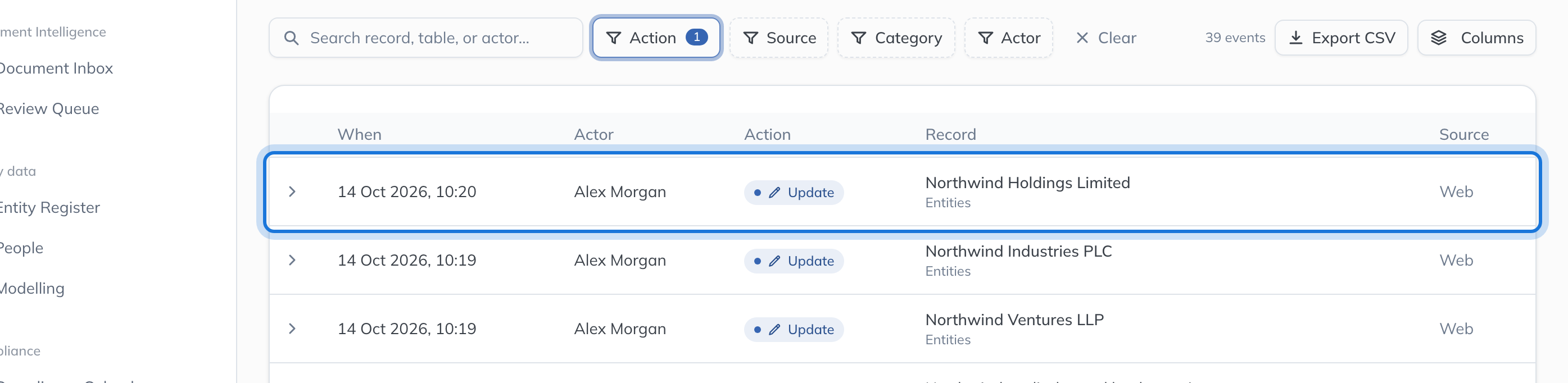
Task: Click Web source in Northwind Holdings row
Action: click(x=1456, y=191)
